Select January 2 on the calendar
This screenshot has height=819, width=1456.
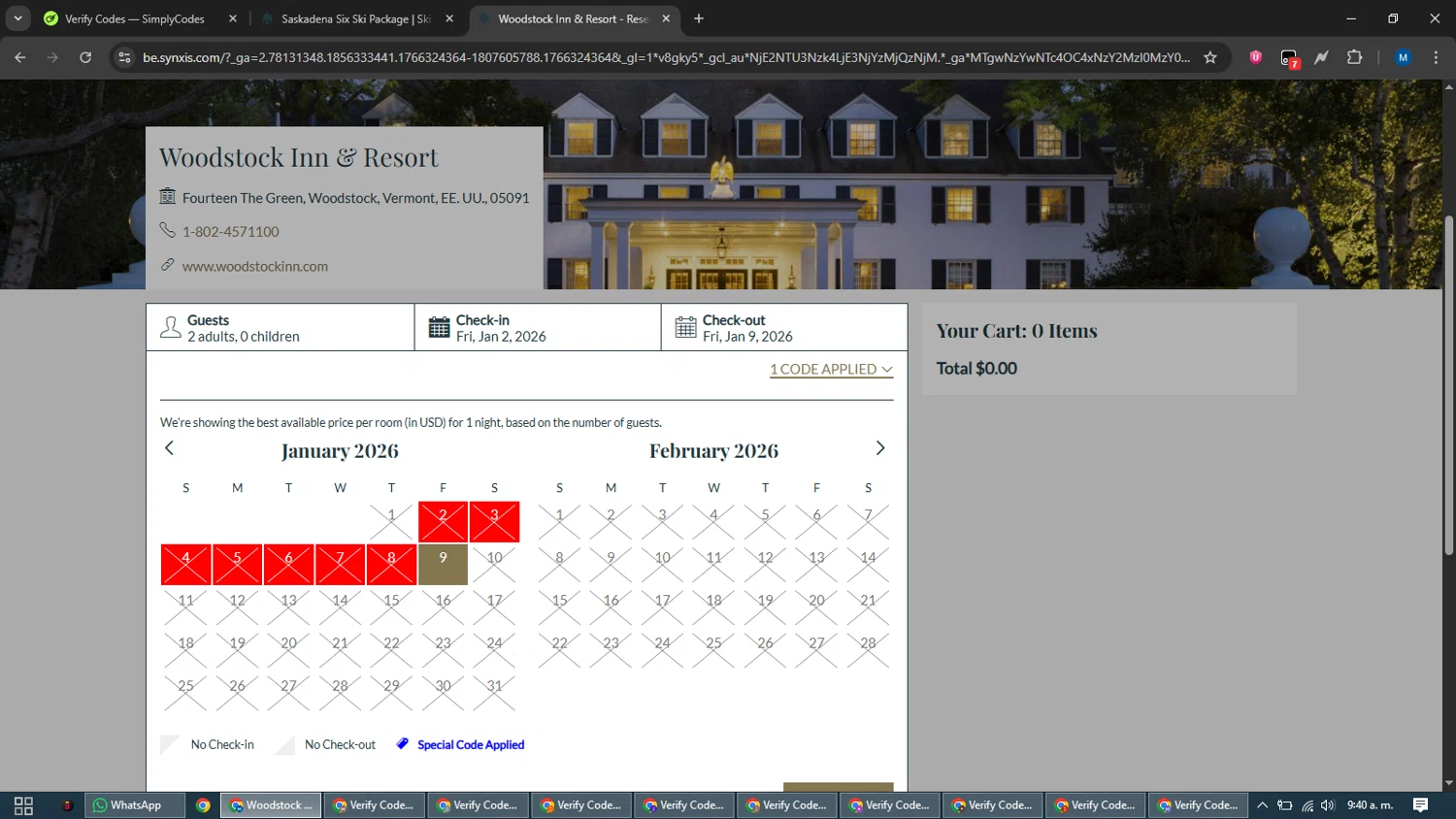(444, 522)
